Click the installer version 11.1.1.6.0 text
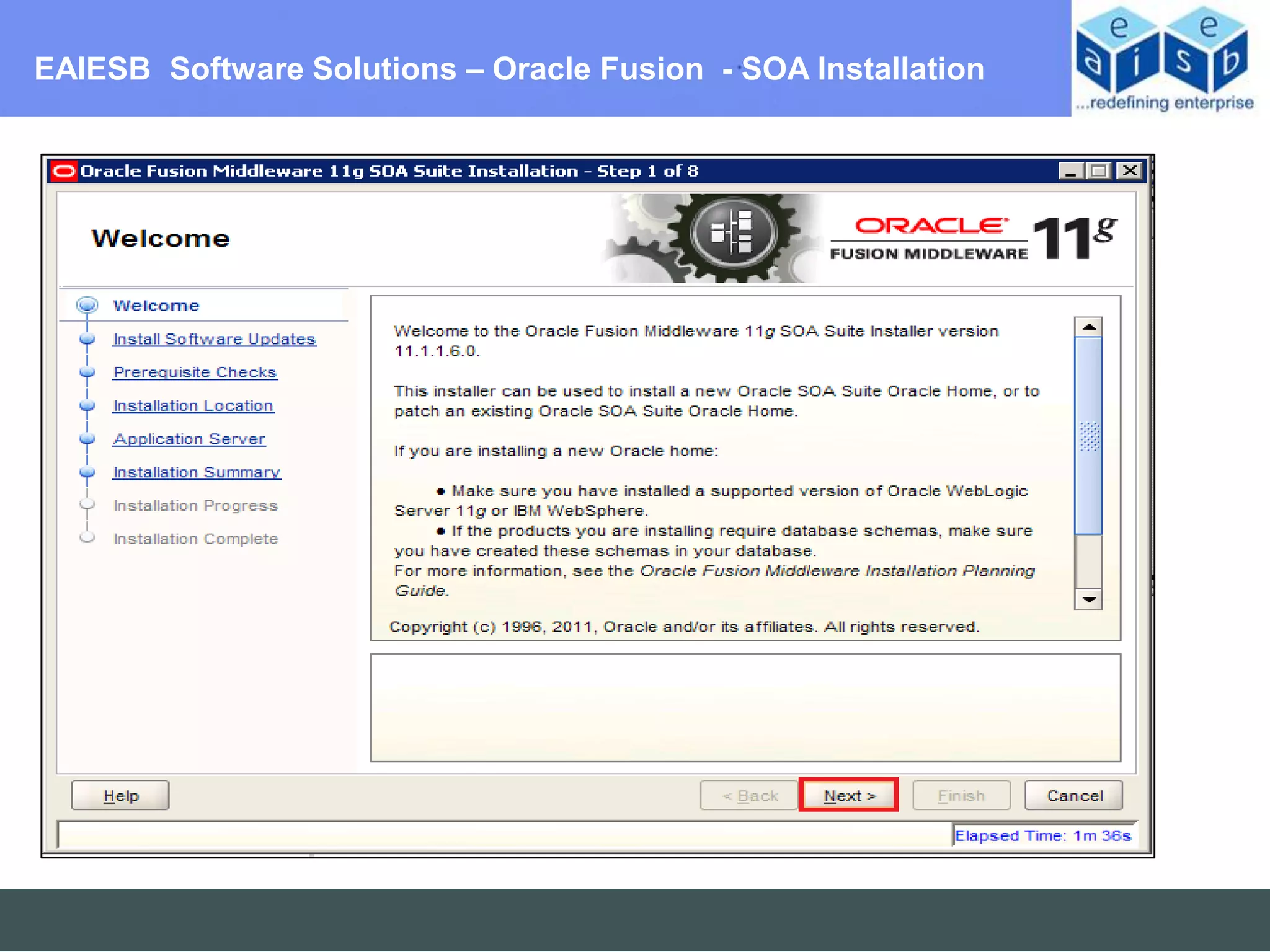The height and width of the screenshot is (952, 1270). tap(437, 351)
